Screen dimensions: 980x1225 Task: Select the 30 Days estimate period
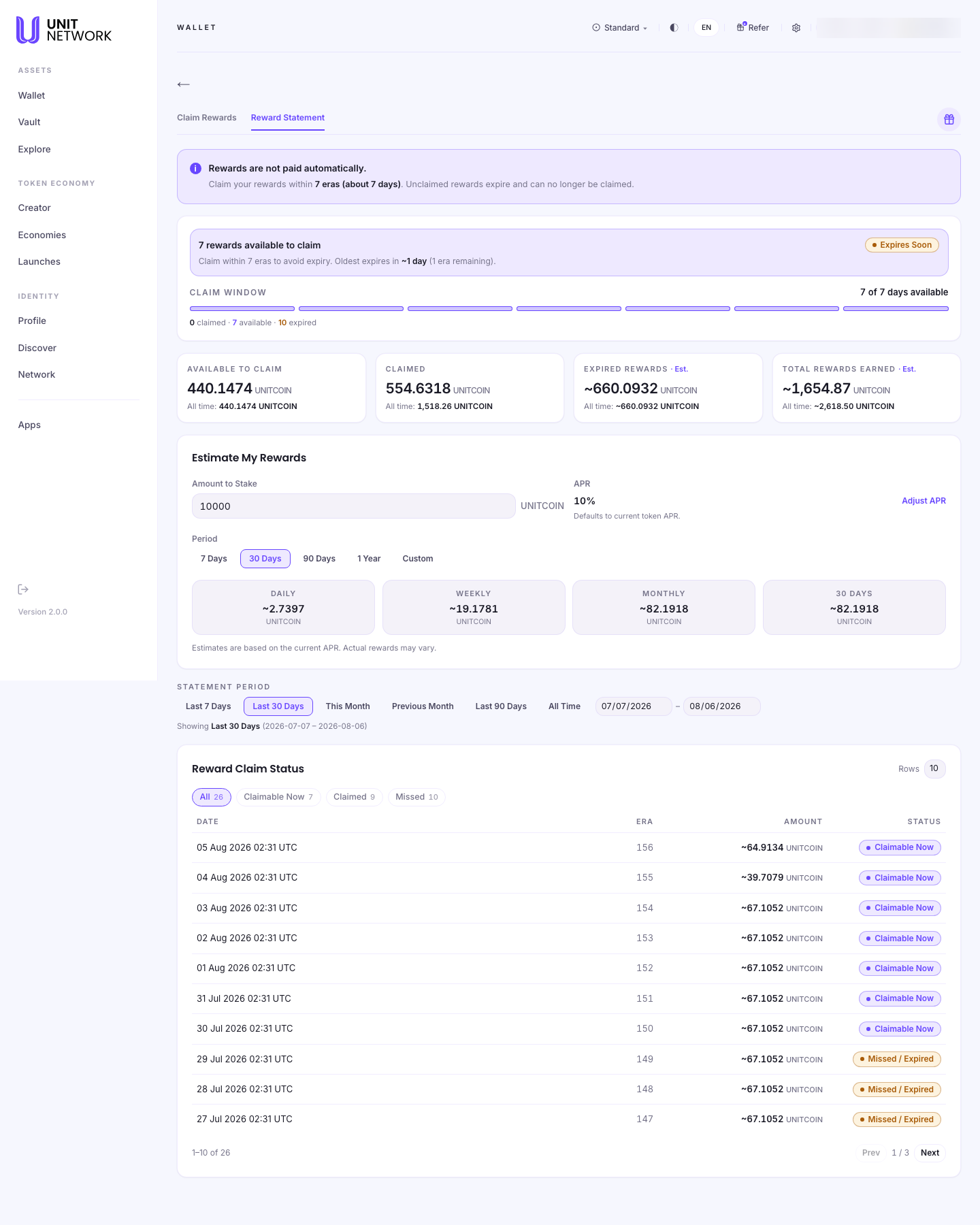[x=265, y=559]
